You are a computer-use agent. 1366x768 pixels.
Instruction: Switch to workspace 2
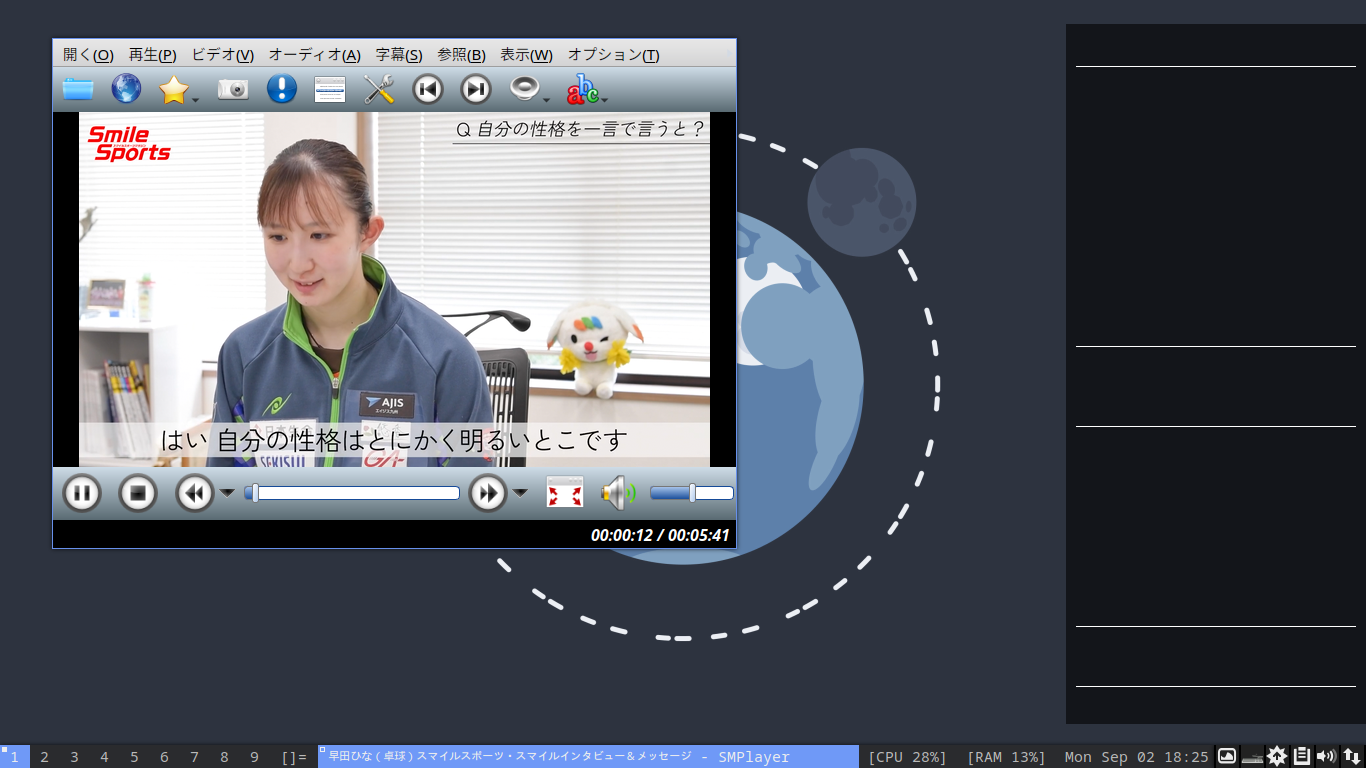(45, 757)
